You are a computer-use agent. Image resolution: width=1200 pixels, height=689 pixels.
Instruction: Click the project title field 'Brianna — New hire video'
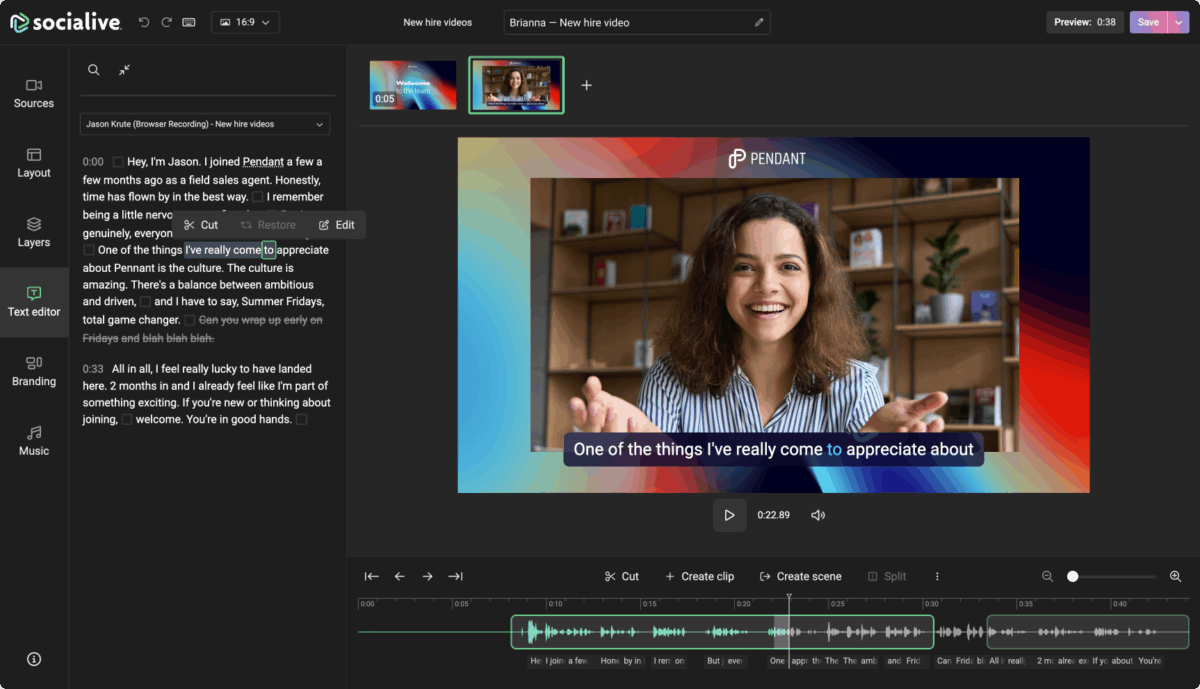637,22
